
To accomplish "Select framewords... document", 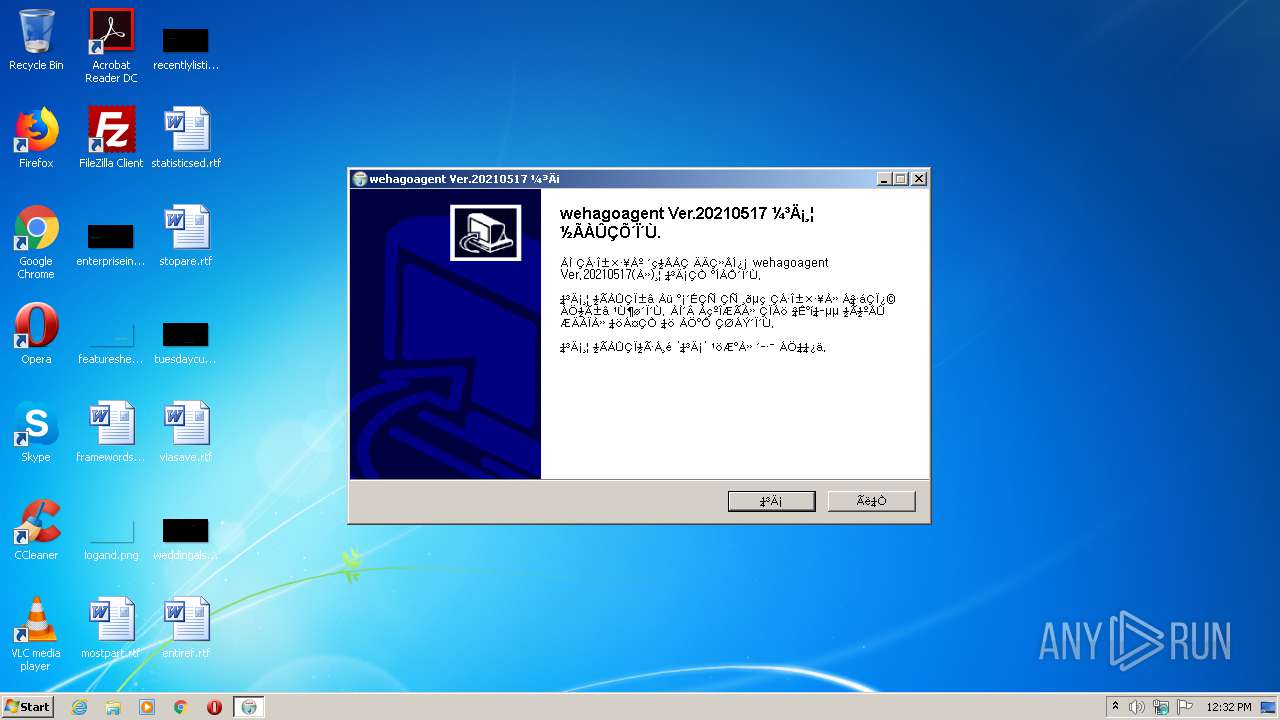I will (x=111, y=432).
